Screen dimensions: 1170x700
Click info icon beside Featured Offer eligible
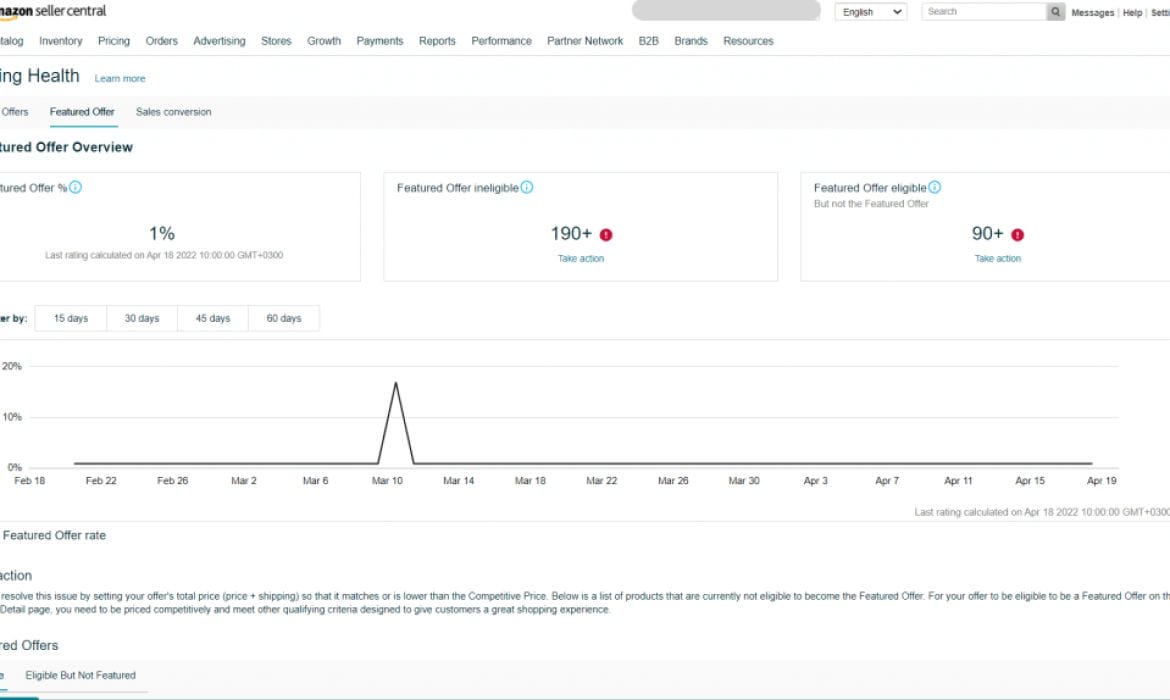coord(934,187)
